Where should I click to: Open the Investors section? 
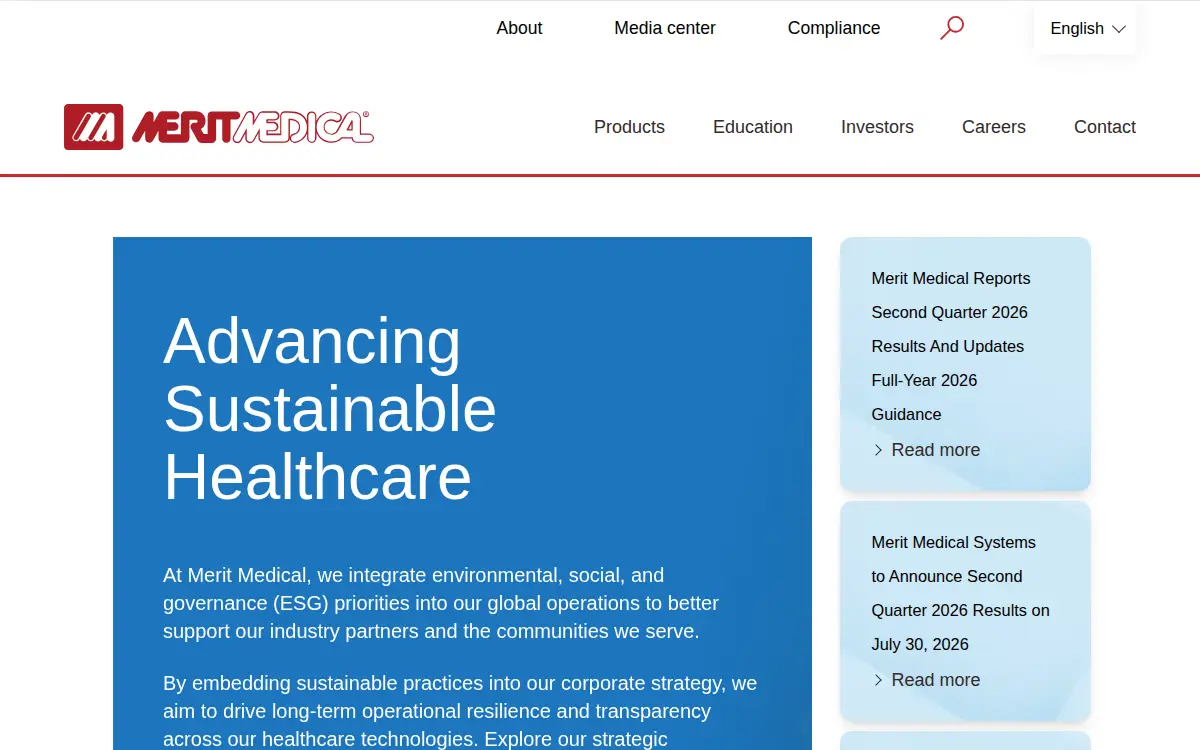(877, 127)
